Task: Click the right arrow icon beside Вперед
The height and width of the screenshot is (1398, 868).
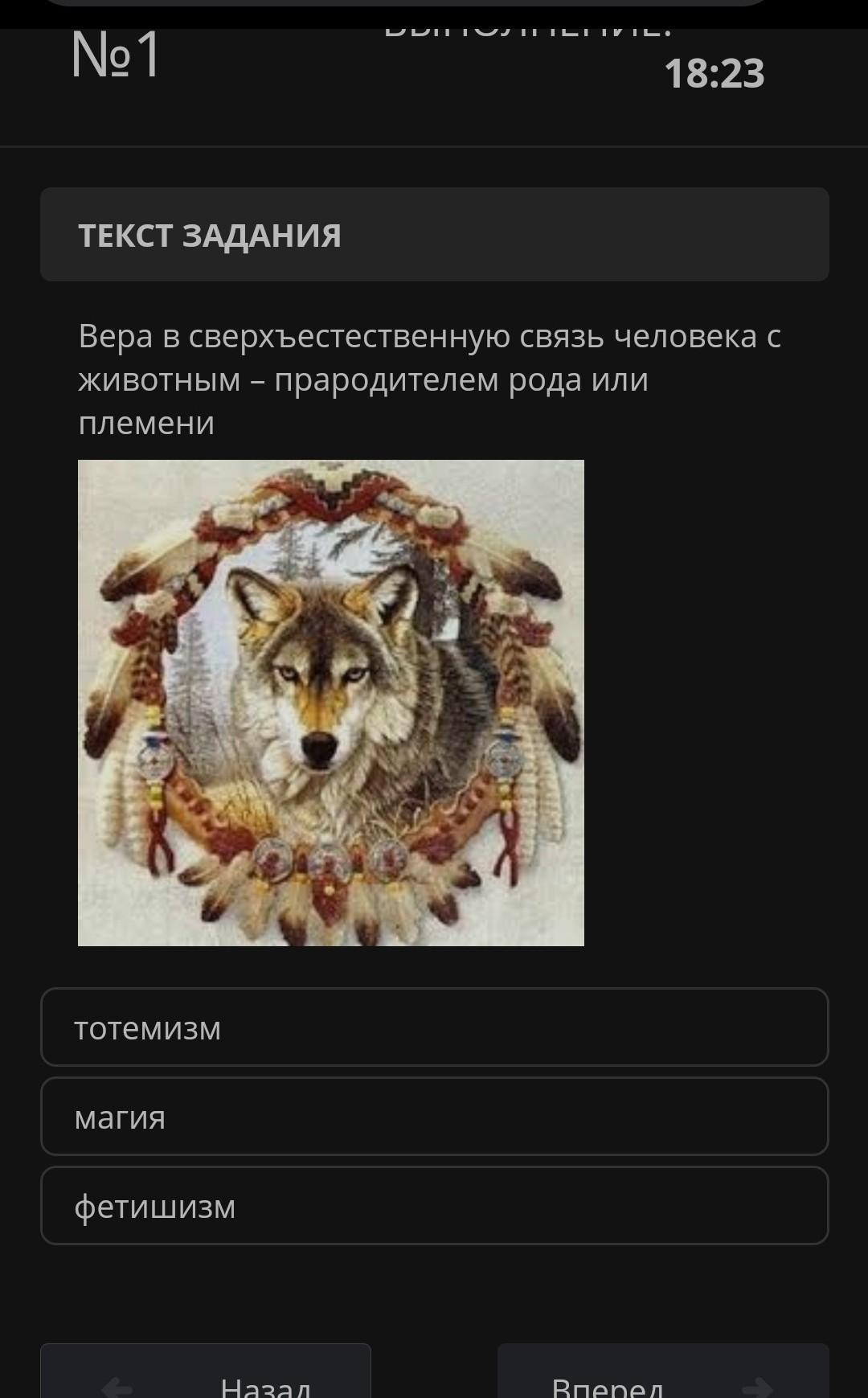Action: click(x=757, y=1387)
